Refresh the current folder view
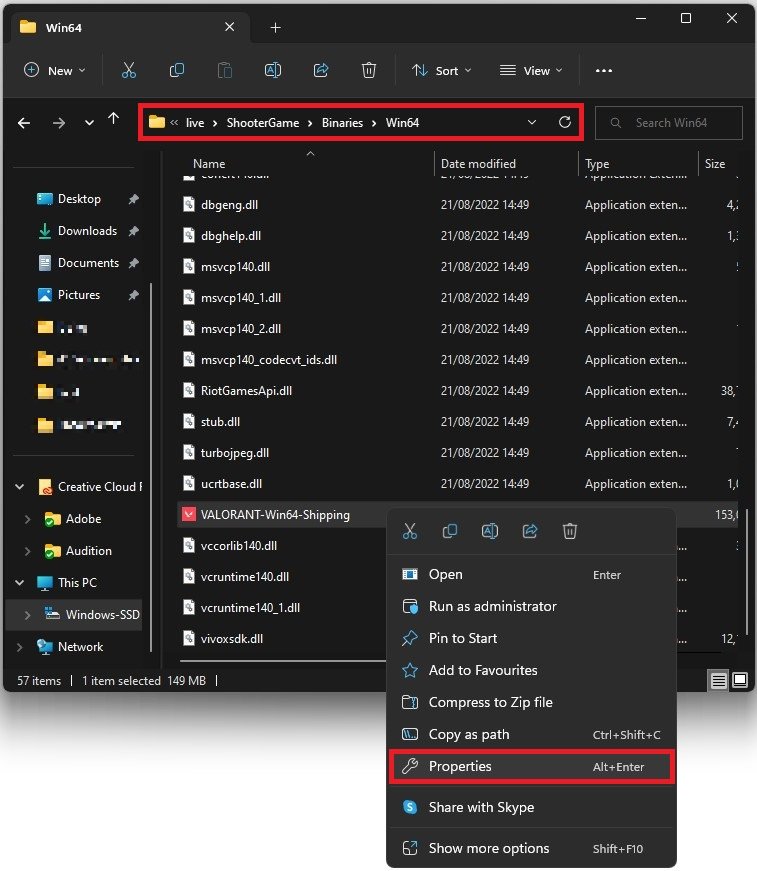The height and width of the screenshot is (871, 757). point(565,122)
